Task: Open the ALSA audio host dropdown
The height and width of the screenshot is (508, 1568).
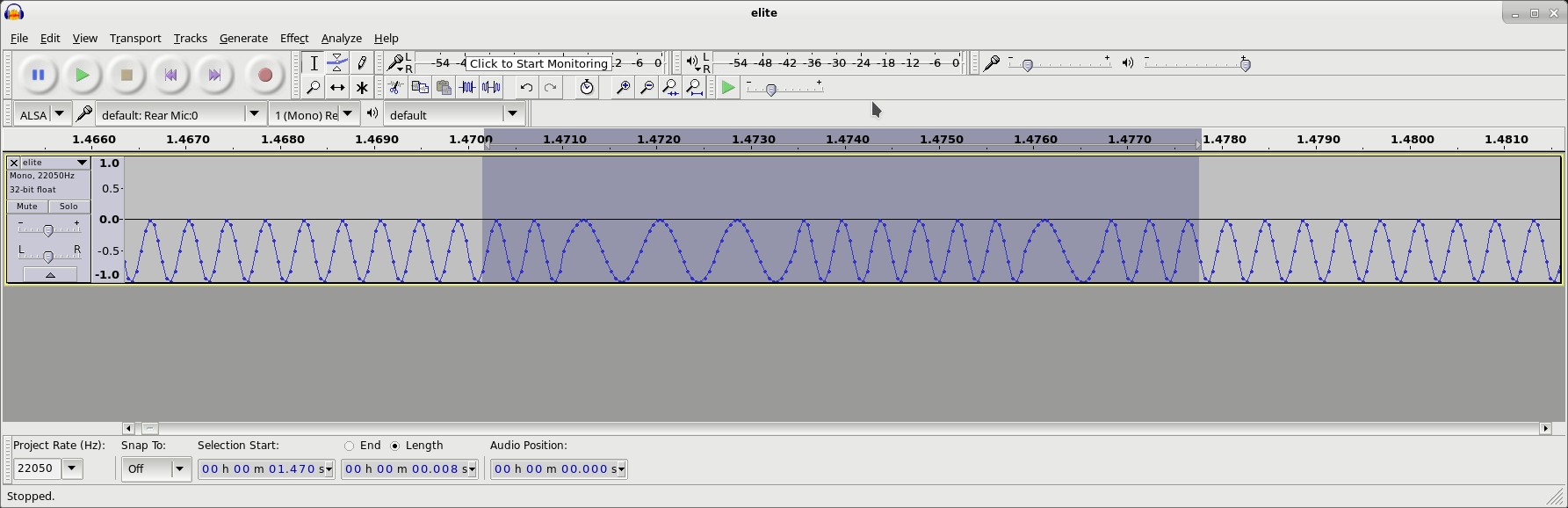Action: coord(59,114)
